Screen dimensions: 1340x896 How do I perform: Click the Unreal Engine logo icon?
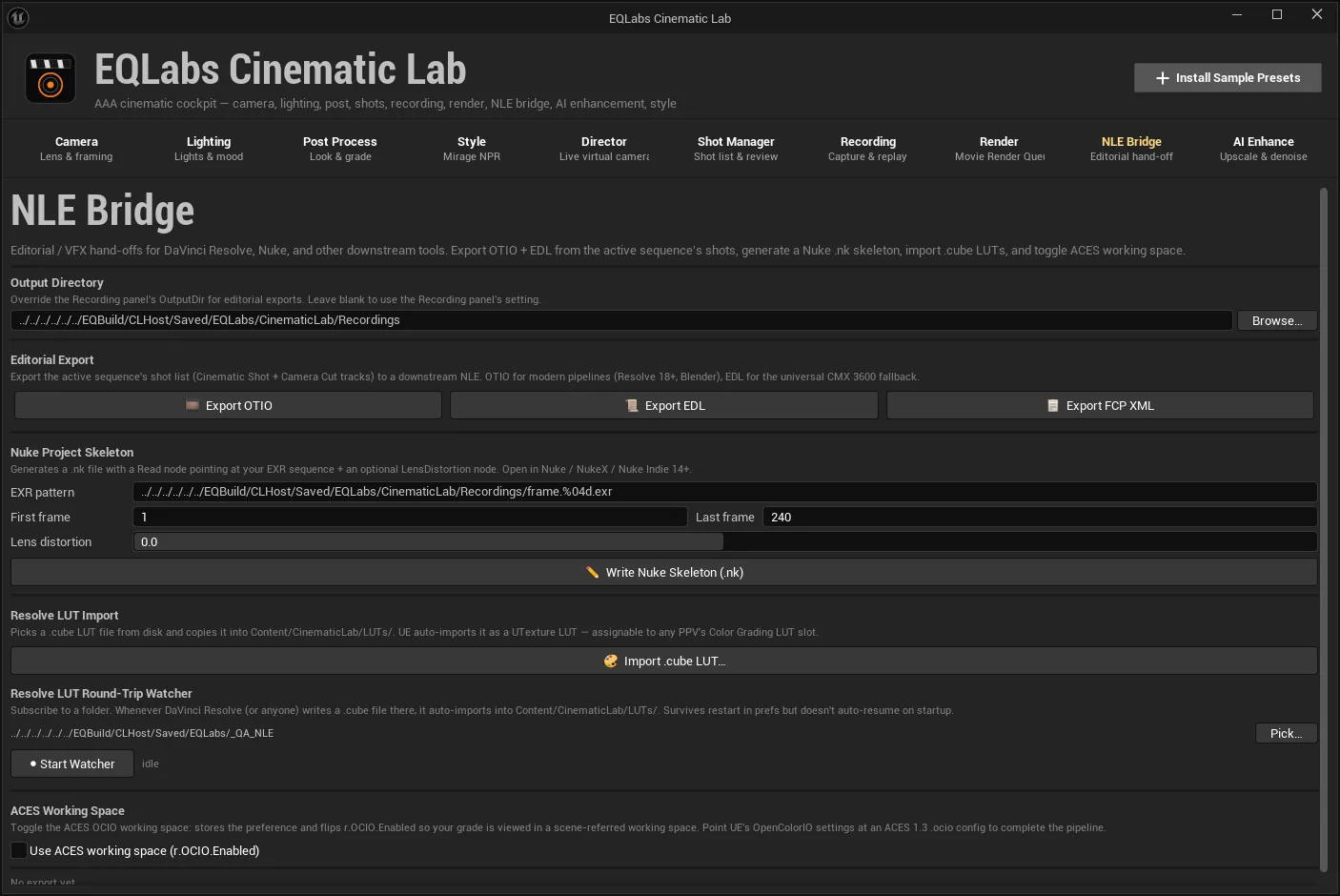coord(18,18)
